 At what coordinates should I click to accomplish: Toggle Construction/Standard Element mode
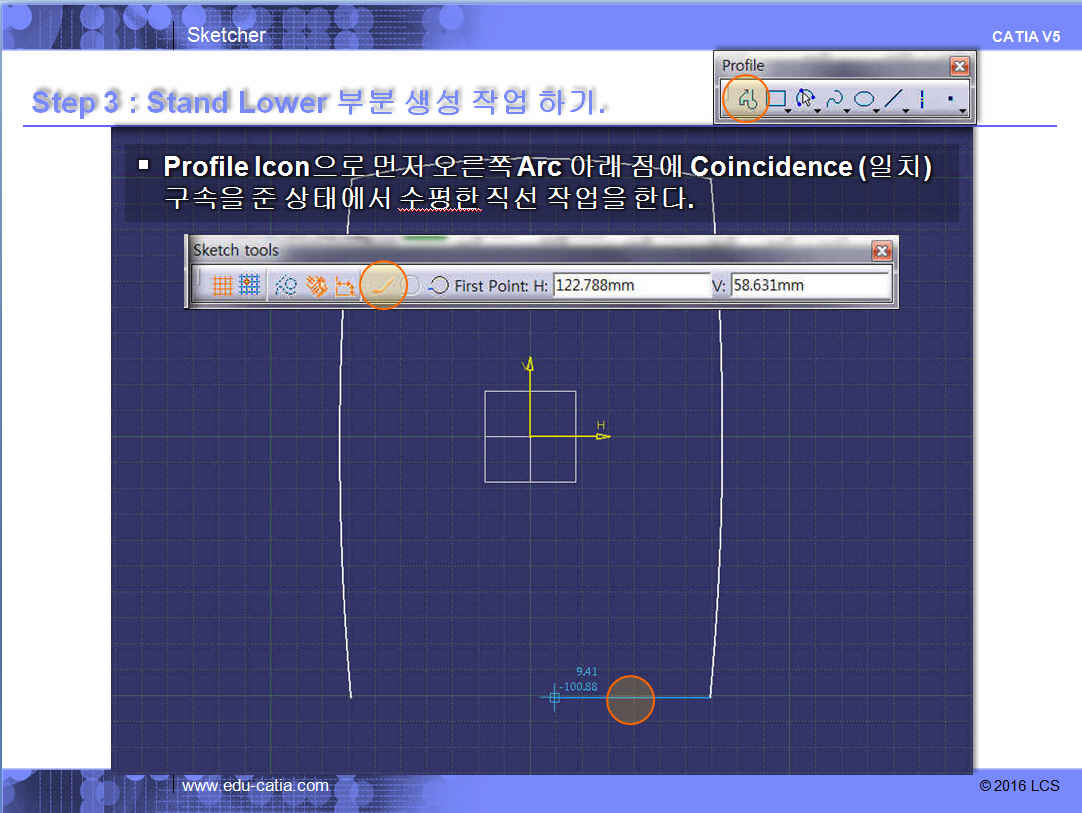click(x=286, y=286)
